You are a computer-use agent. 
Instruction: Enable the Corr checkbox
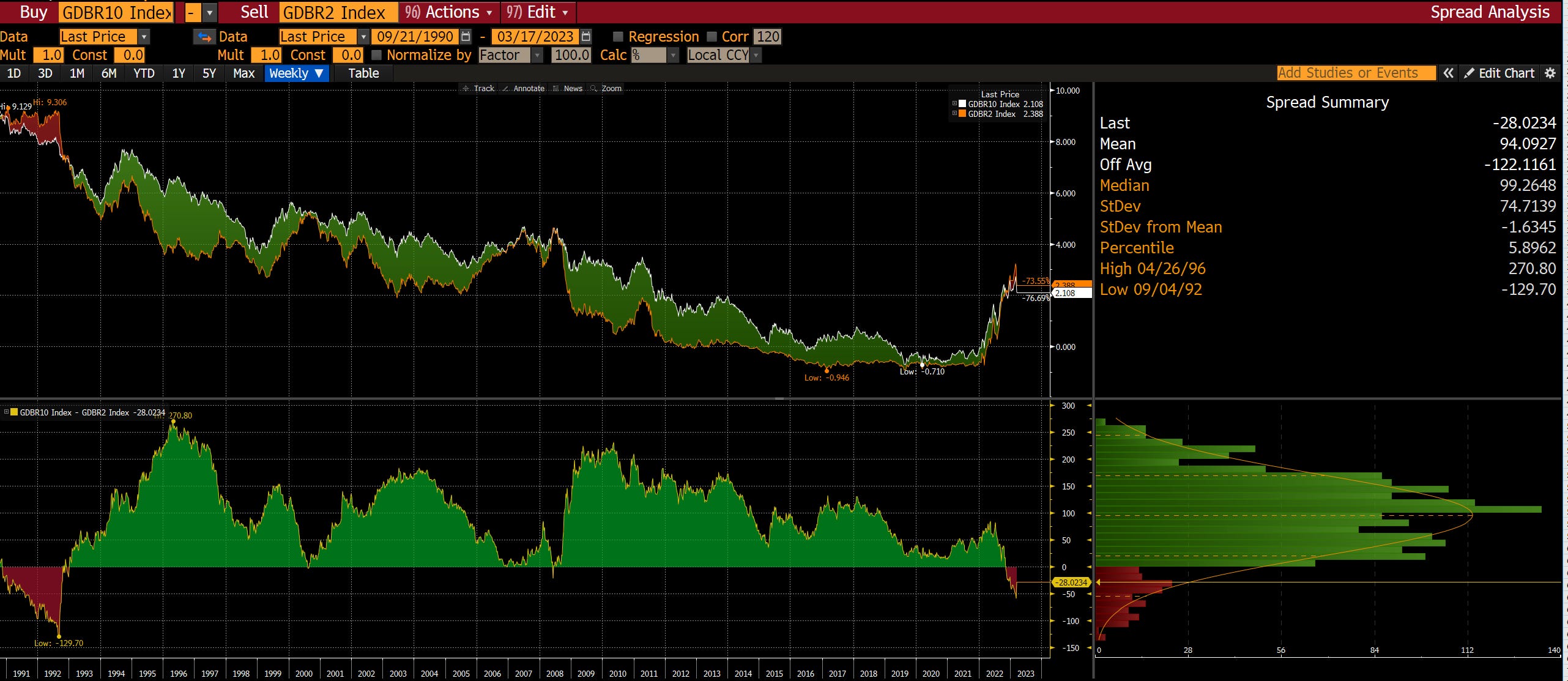pyautogui.click(x=712, y=37)
